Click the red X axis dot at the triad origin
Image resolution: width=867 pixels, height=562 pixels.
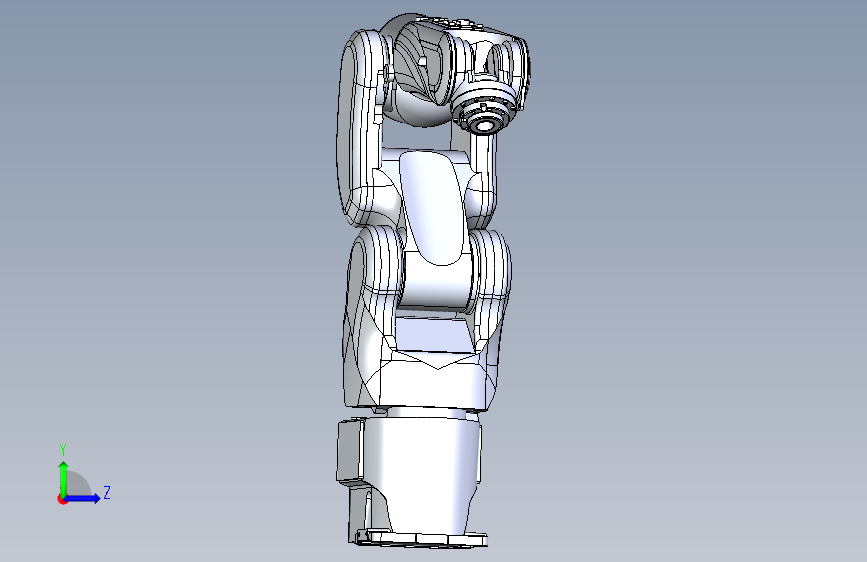(x=62, y=499)
